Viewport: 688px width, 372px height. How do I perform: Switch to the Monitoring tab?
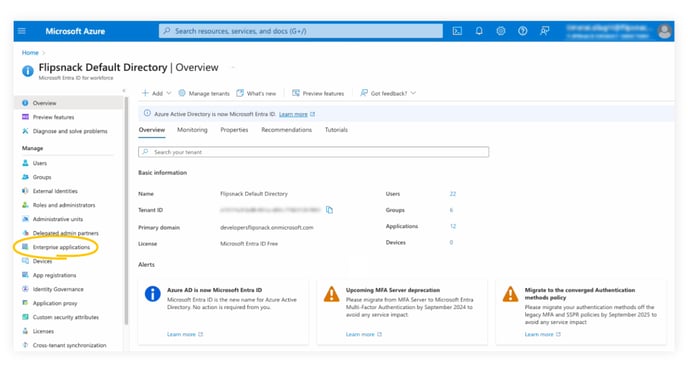pyautogui.click(x=192, y=130)
